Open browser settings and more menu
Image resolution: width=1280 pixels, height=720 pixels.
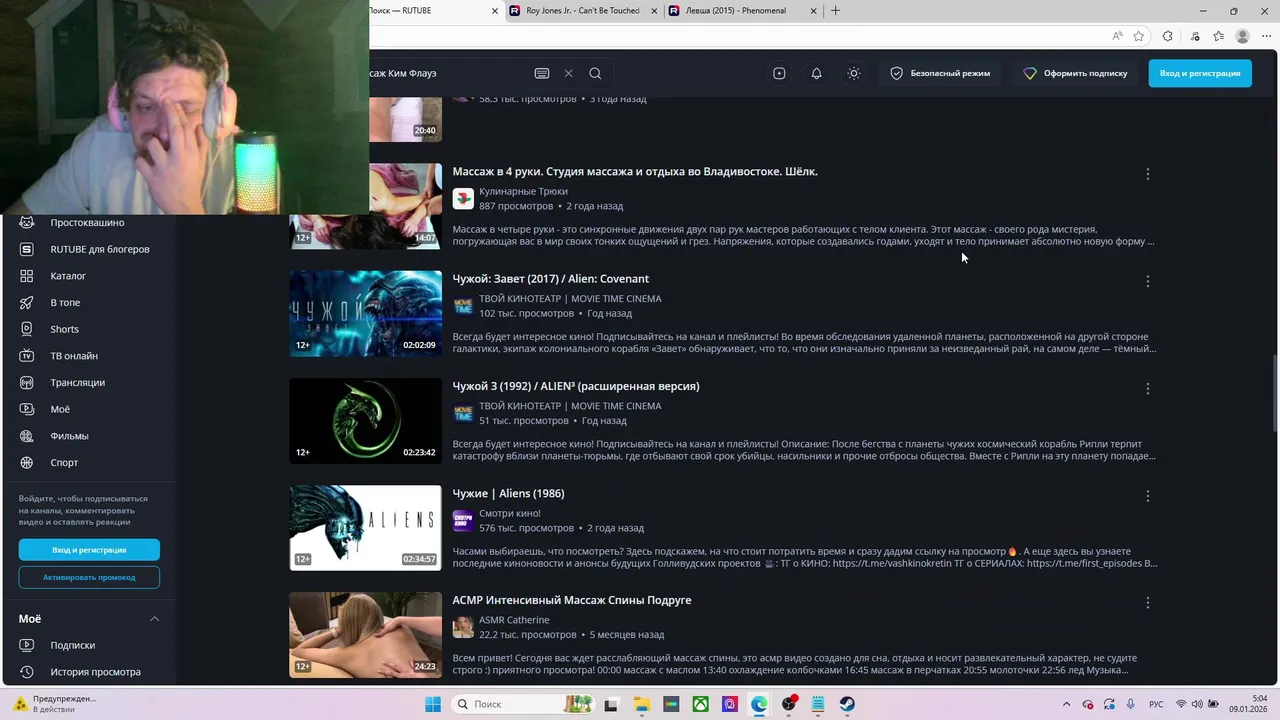pyautogui.click(x=1266, y=36)
